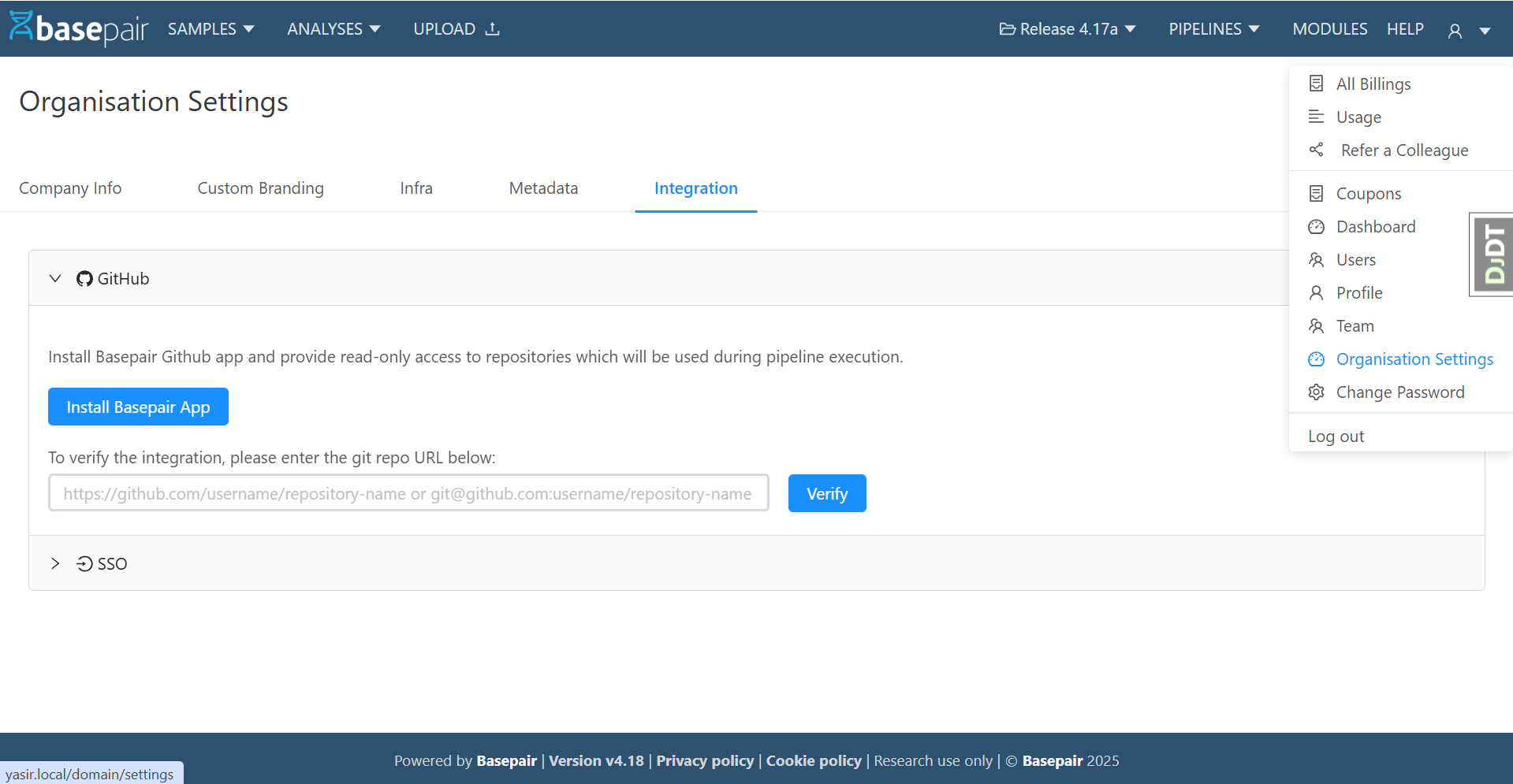This screenshot has width=1513, height=784.
Task: Open the PIPELINES dropdown menu
Action: [x=1213, y=29]
